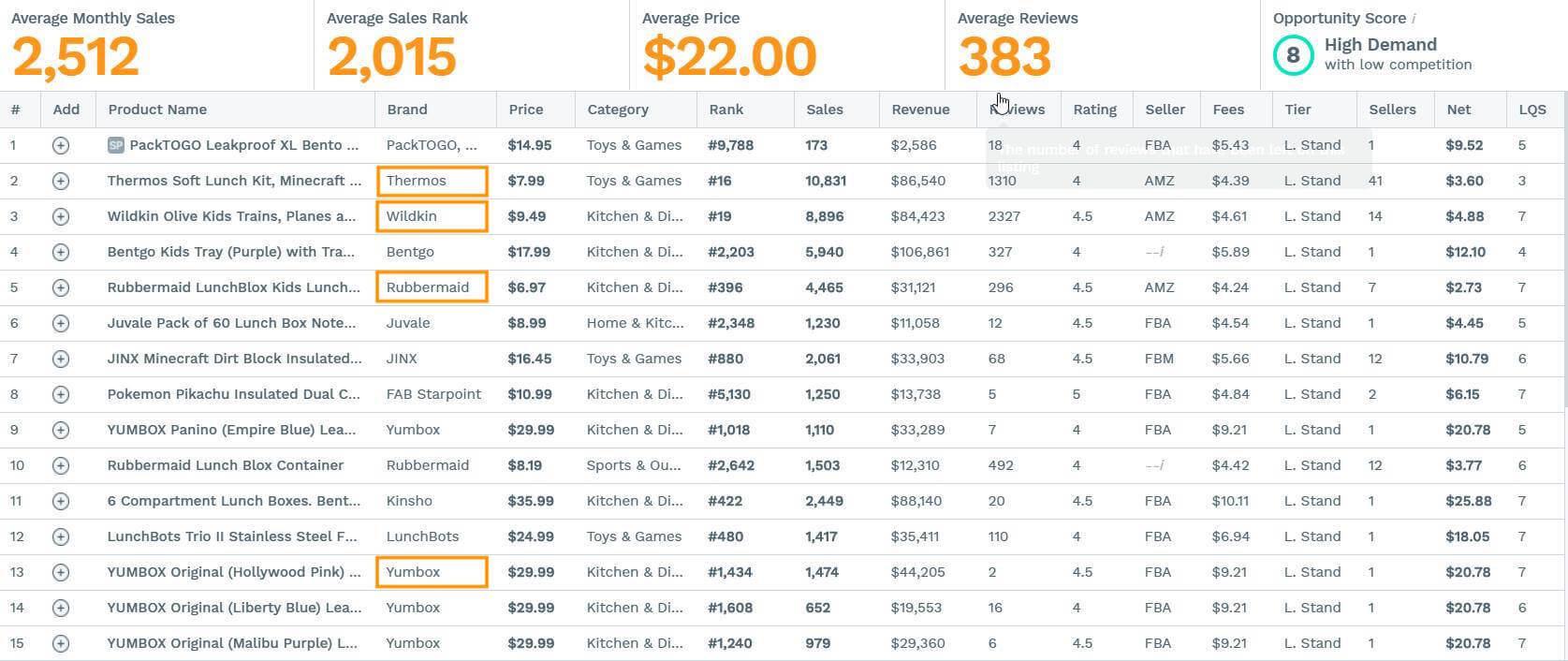Add Wildkin Olive Kids Trains product
The width and height of the screenshot is (1568, 661).
(x=61, y=216)
